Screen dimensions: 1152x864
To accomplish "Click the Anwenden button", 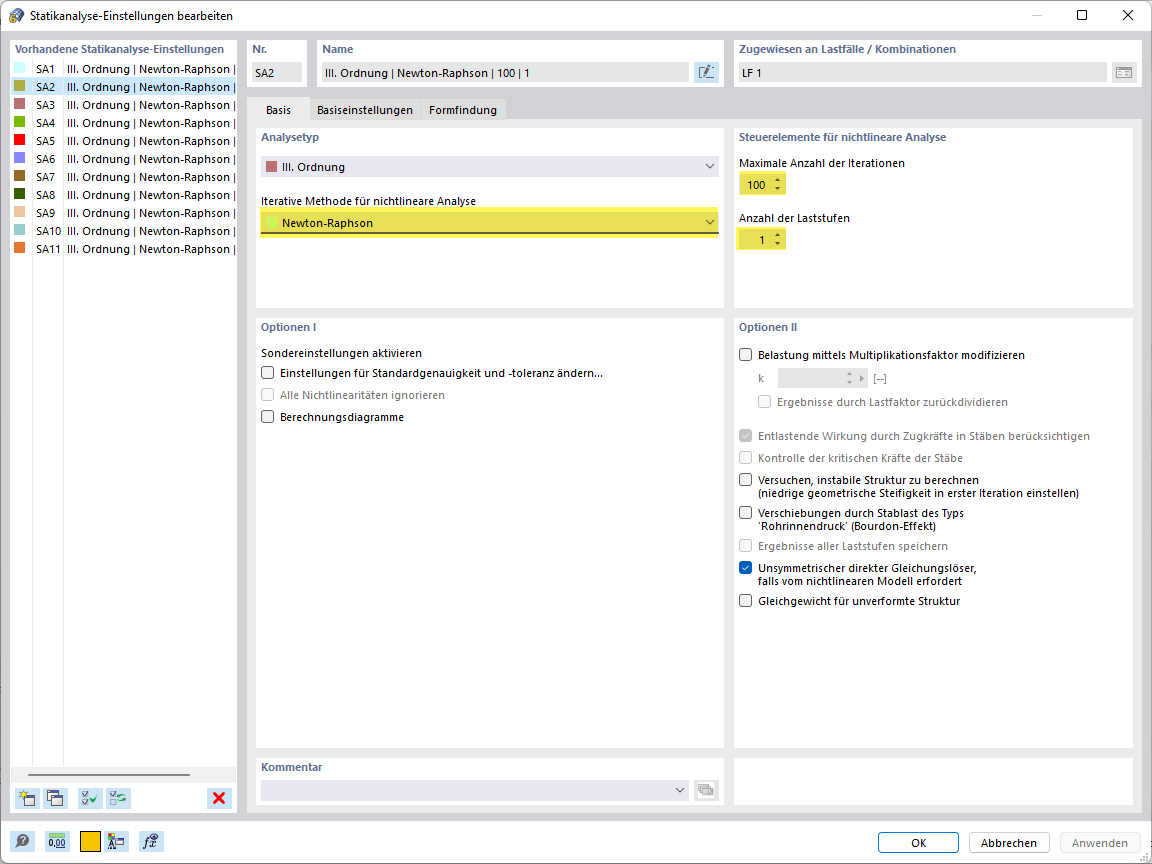I will pyautogui.click(x=1099, y=842).
